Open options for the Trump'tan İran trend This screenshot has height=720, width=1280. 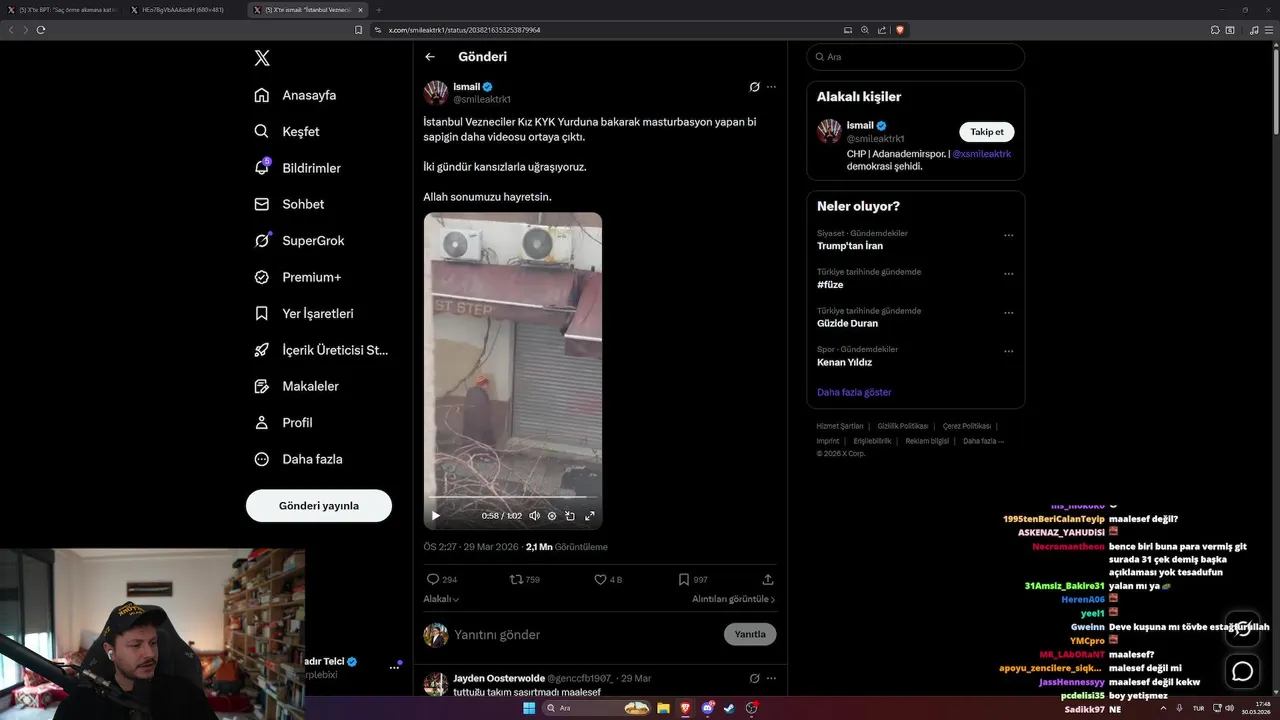(1008, 235)
